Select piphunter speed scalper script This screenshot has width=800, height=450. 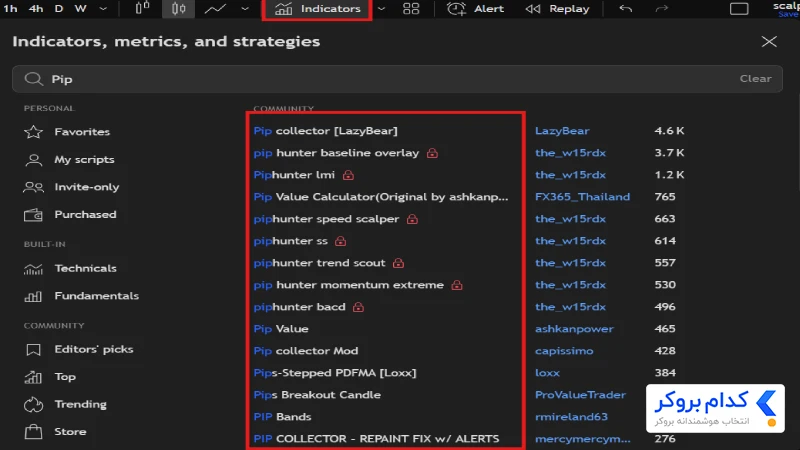point(326,218)
